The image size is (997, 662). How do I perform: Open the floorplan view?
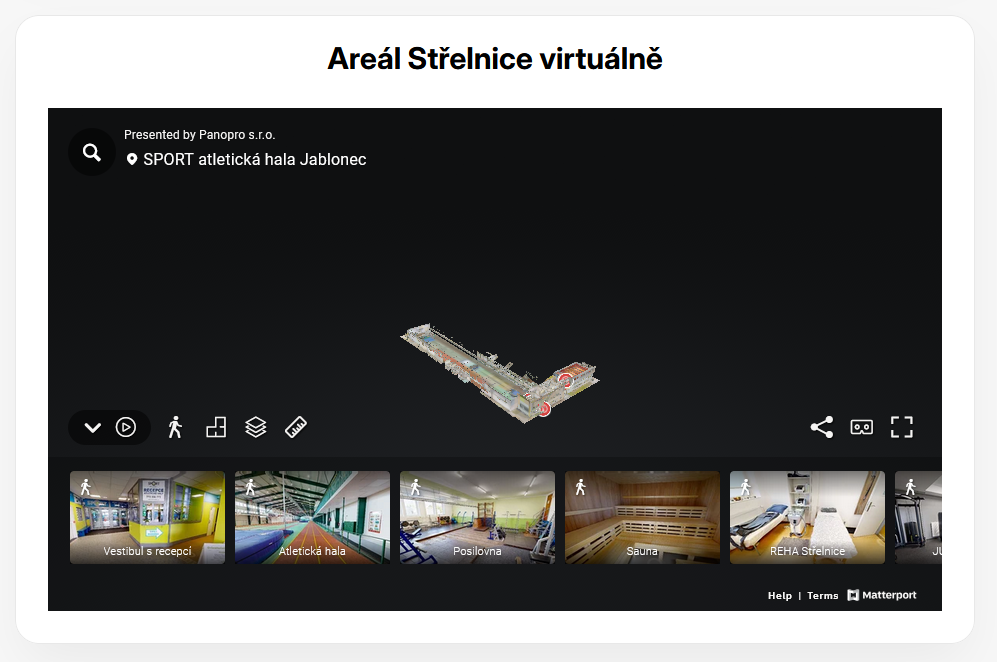click(215, 428)
